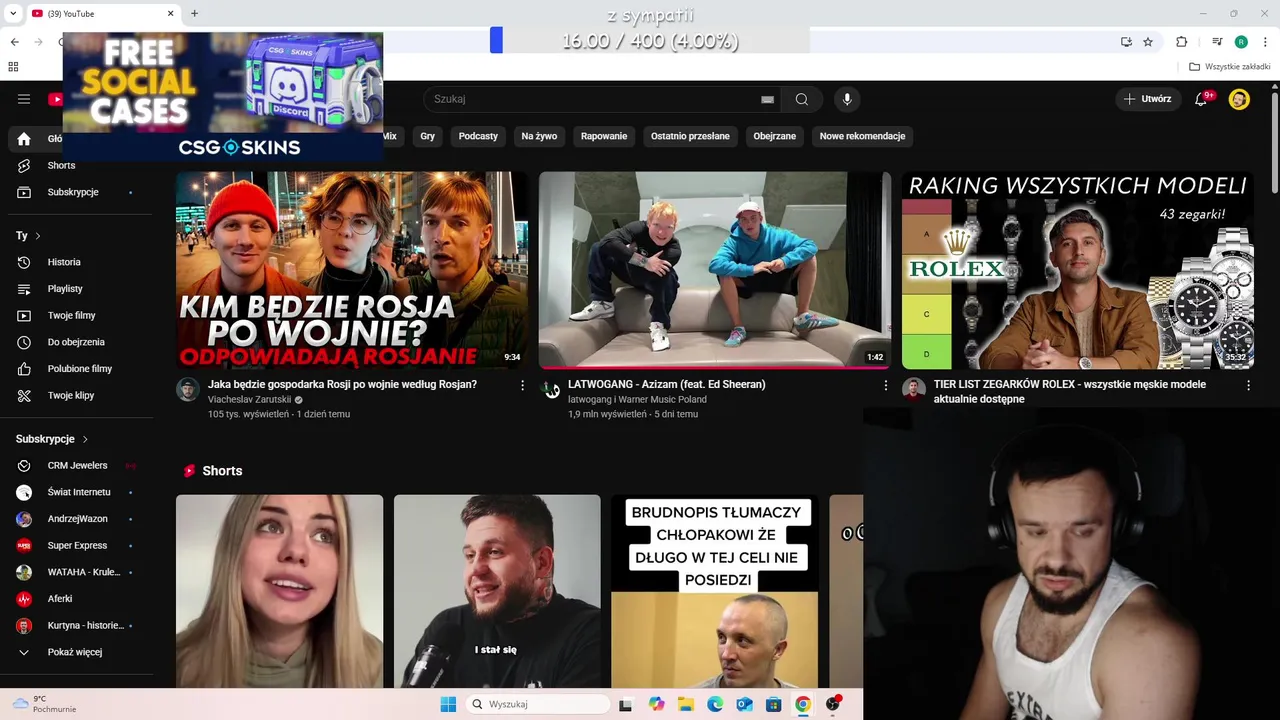Open the Windows Start menu
Viewport: 1280px width, 720px height.
point(448,704)
